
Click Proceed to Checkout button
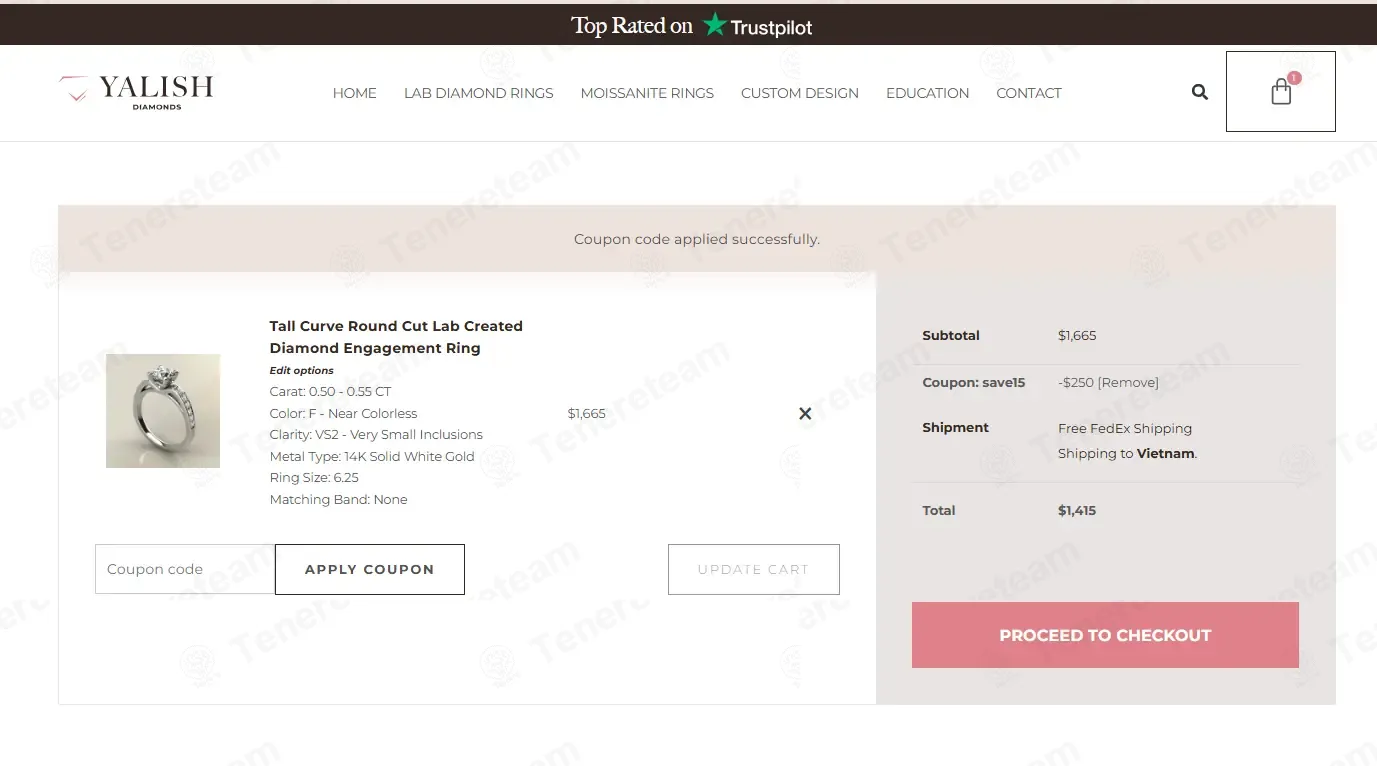click(1105, 635)
